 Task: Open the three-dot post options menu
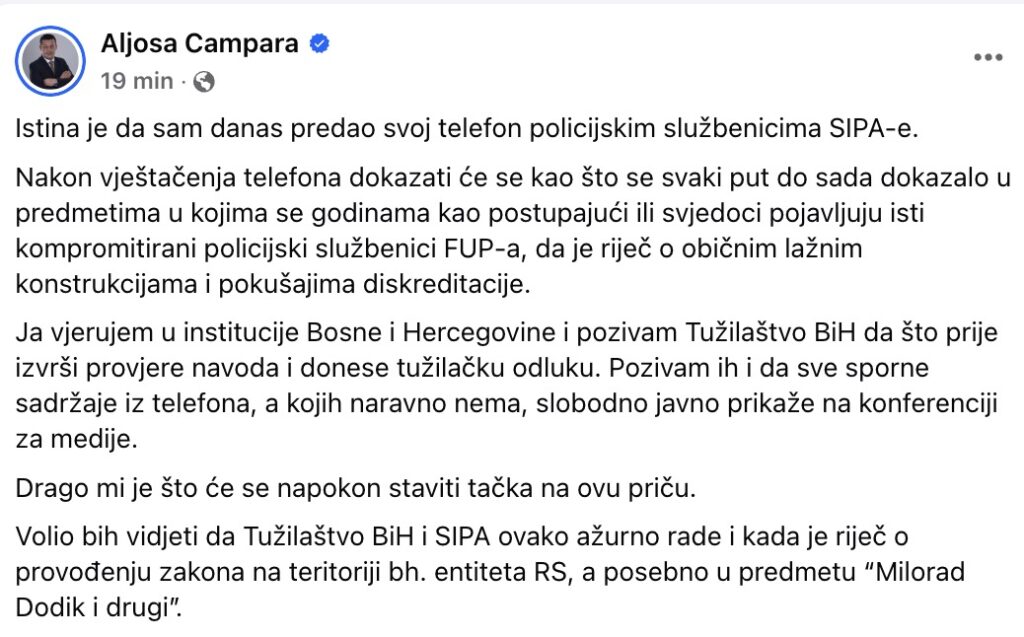pyautogui.click(x=987, y=58)
